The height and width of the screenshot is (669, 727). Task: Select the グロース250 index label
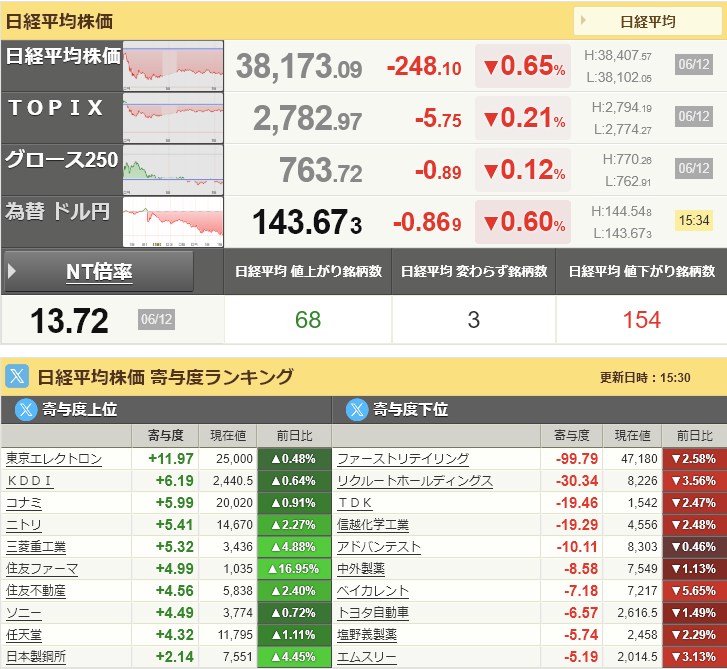pyautogui.click(x=62, y=159)
